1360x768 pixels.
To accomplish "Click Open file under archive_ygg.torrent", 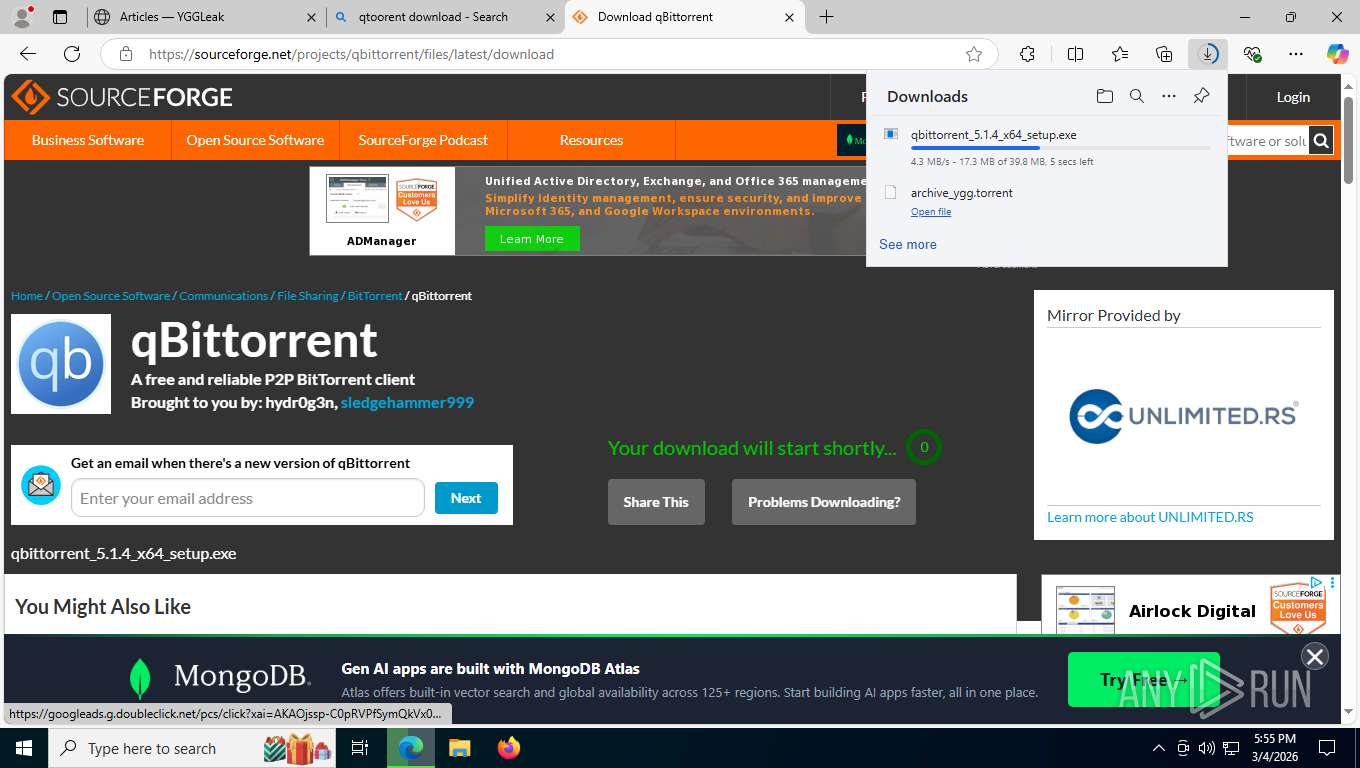I will pos(931,212).
